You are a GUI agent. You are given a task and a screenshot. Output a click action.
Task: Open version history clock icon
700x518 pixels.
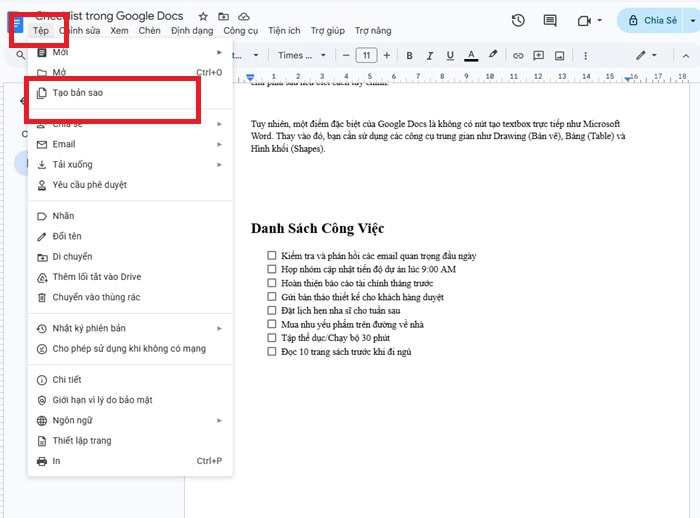pos(518,20)
